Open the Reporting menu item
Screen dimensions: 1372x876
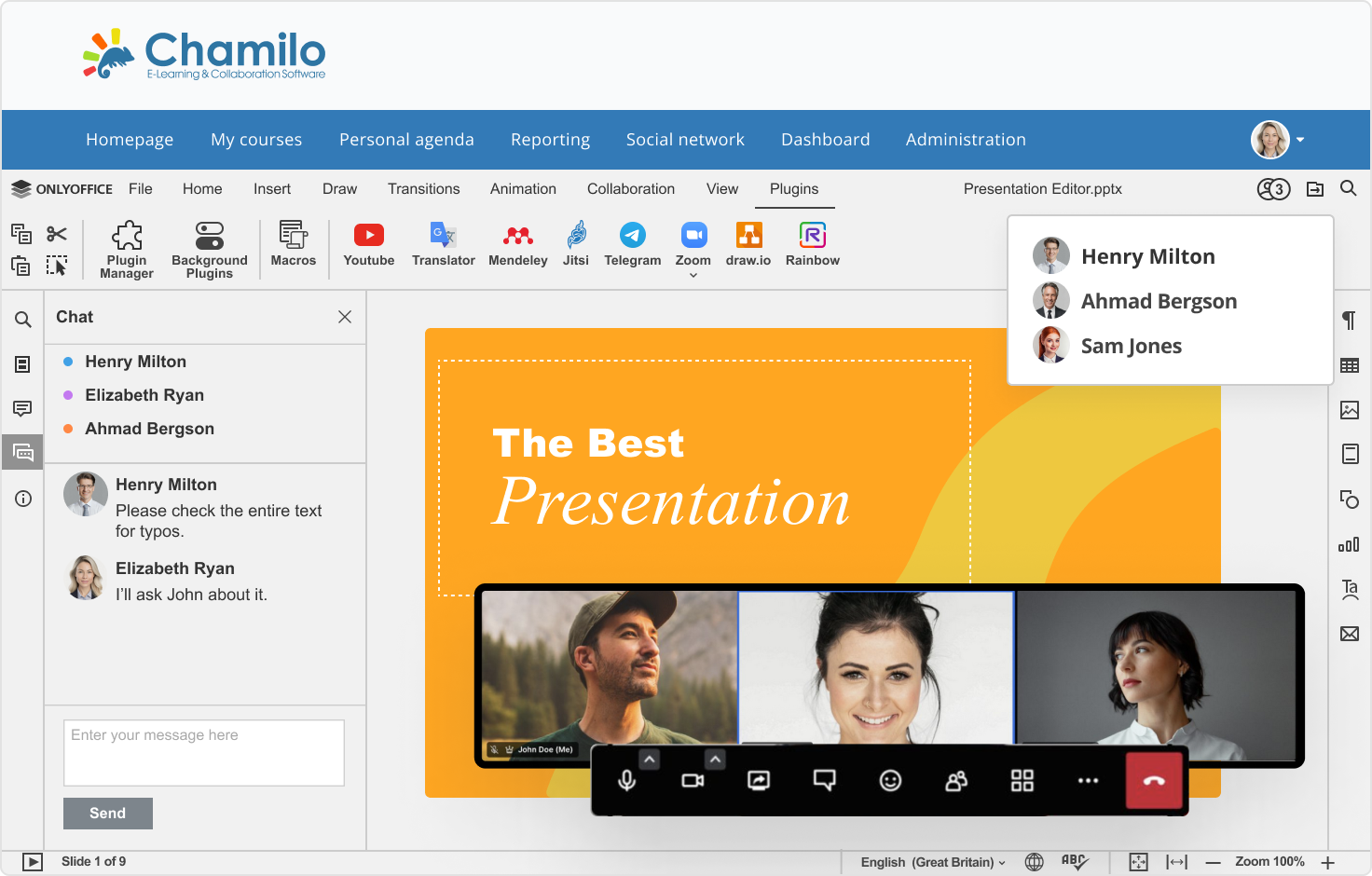click(x=550, y=140)
